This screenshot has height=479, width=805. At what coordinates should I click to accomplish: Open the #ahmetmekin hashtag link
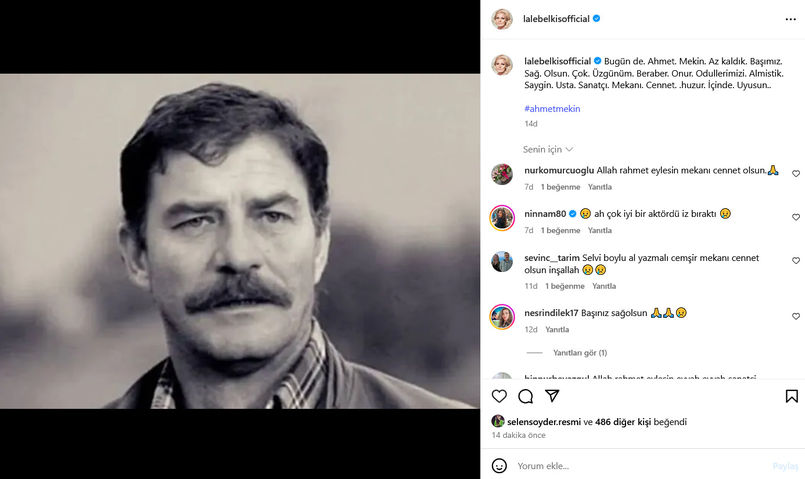click(x=552, y=109)
